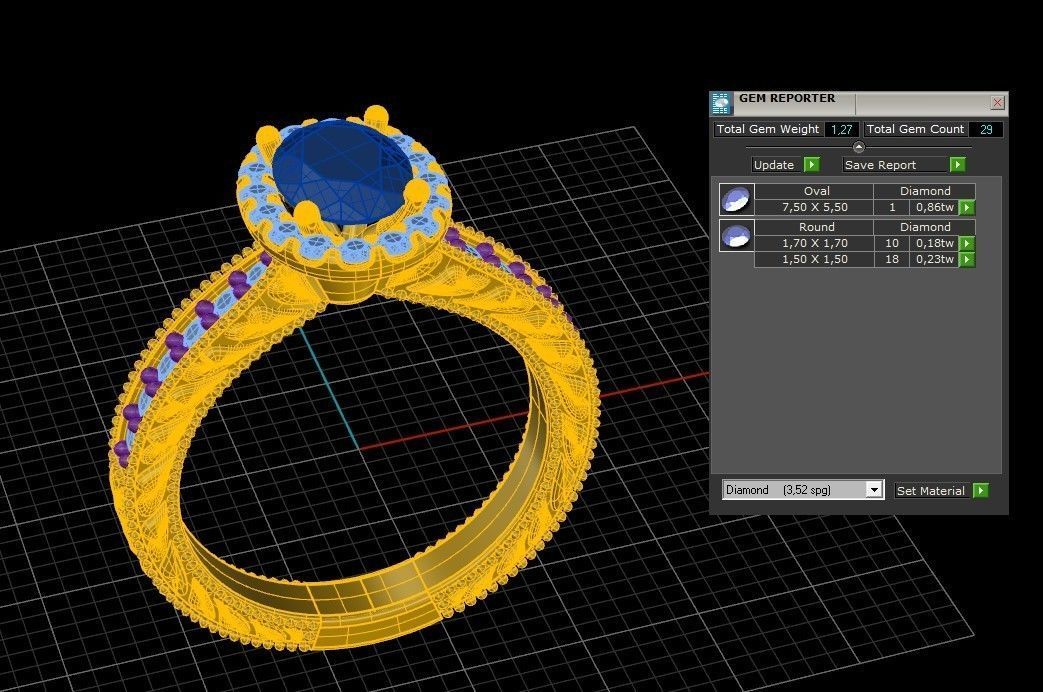Select the Round gem thumbnail
Viewport: 1043px width, 692px height.
(736, 236)
